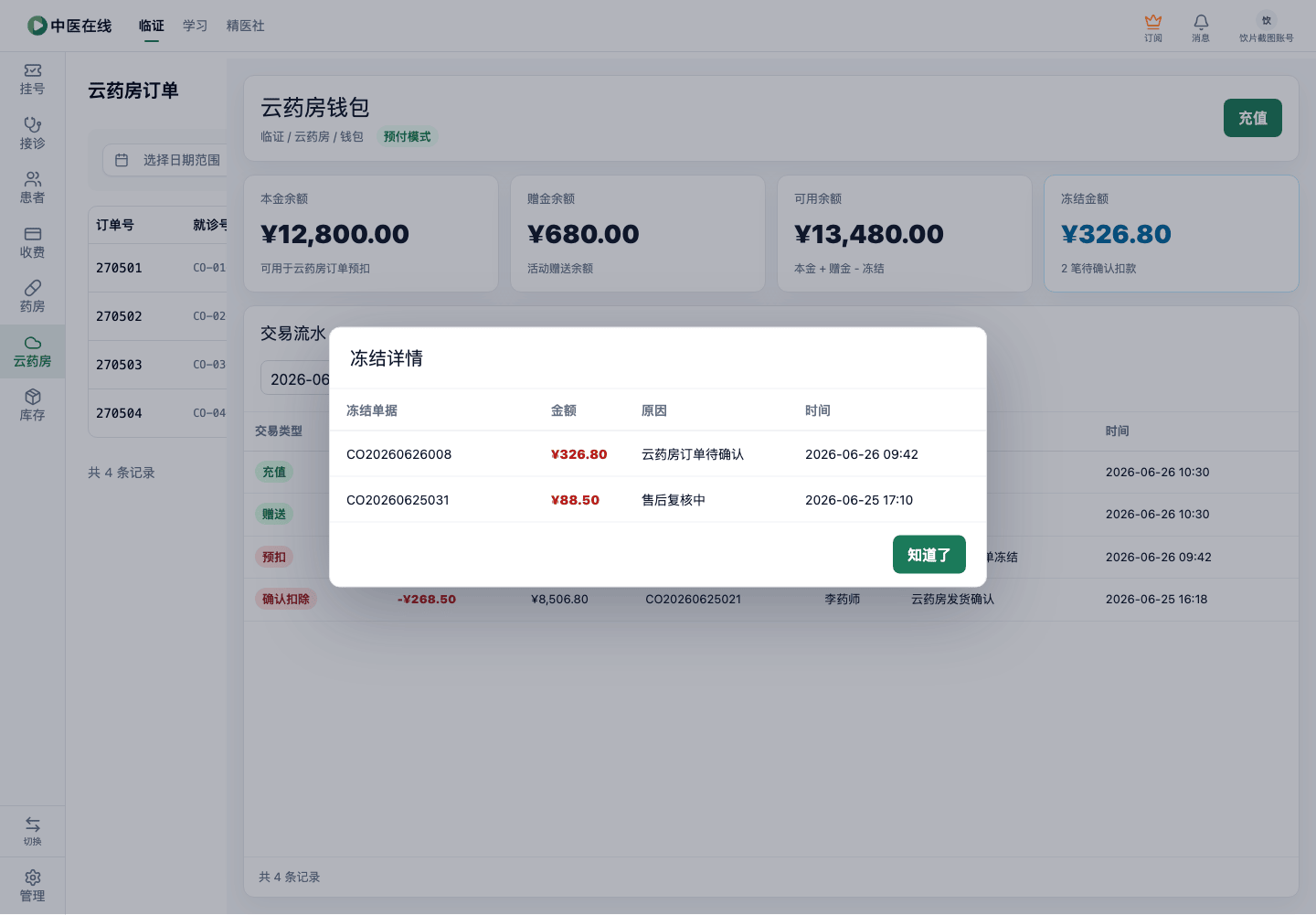The image size is (1316, 915).
Task: Click frozen order CO20260626008
Action: pyautogui.click(x=398, y=454)
